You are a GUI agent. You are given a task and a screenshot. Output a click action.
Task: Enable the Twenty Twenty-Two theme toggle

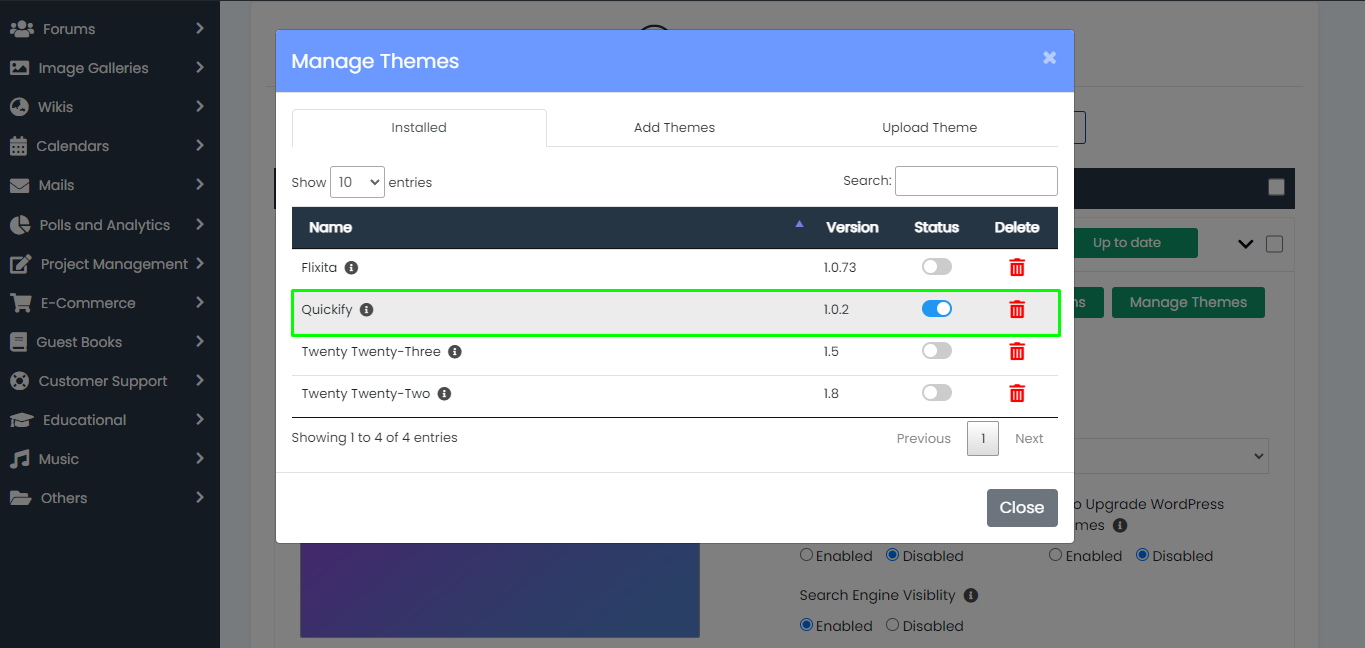[x=936, y=393]
